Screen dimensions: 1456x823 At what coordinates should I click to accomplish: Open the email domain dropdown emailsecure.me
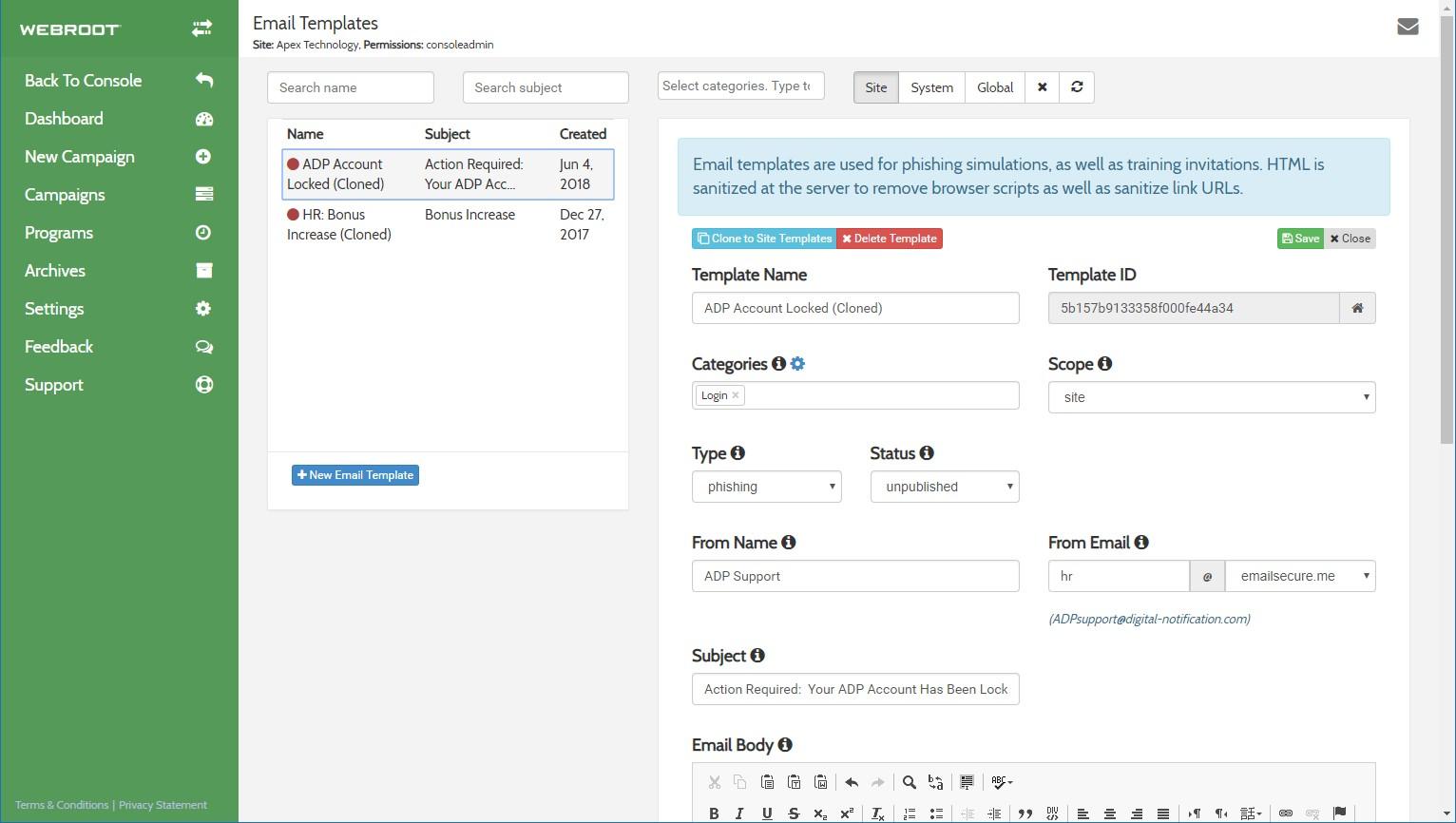pyautogui.click(x=1300, y=576)
